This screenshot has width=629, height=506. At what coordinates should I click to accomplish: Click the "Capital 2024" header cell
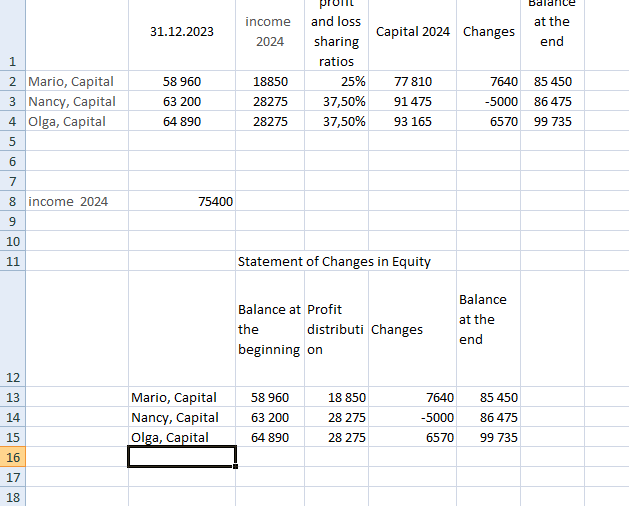(x=413, y=32)
